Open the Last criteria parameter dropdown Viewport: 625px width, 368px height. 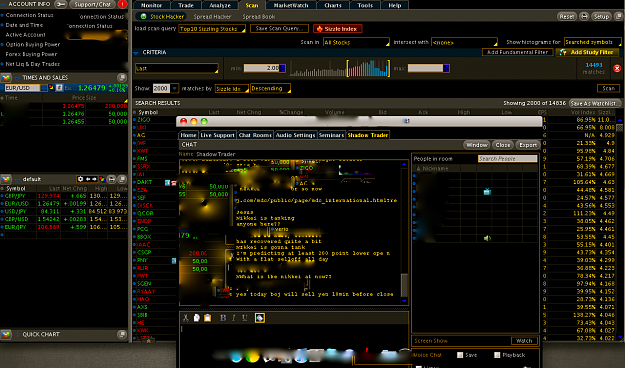177,69
